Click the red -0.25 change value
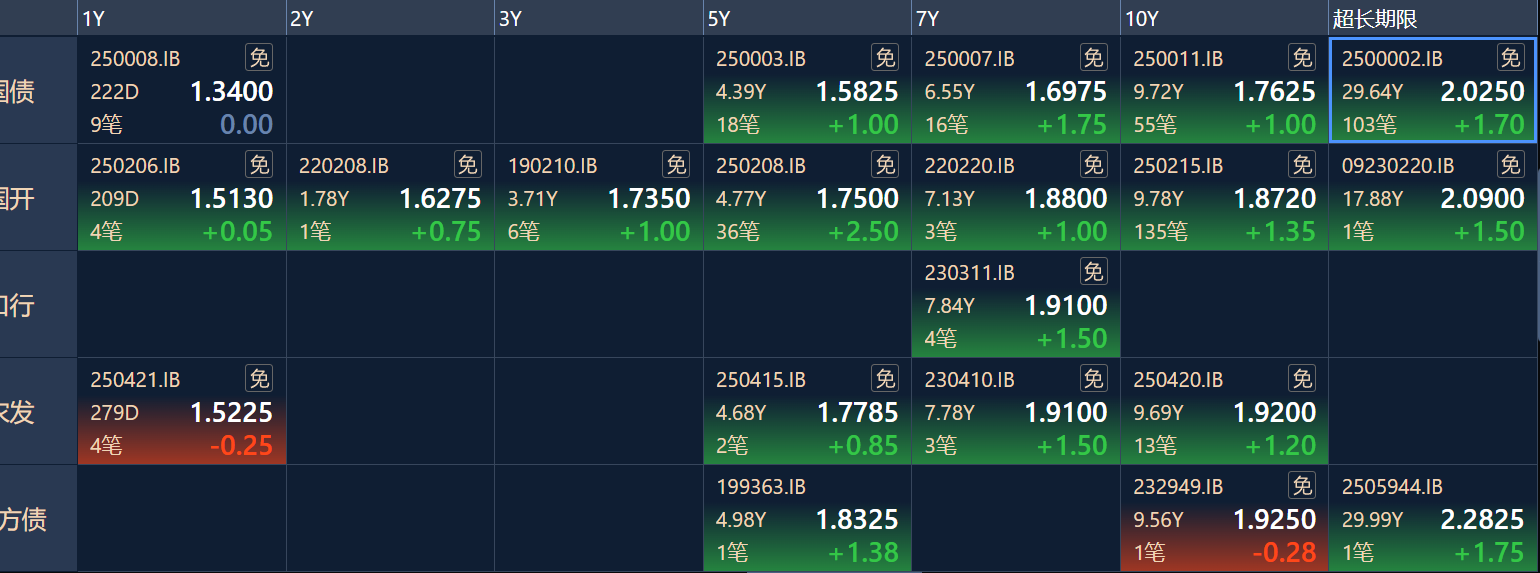The height and width of the screenshot is (573, 1540). point(241,446)
